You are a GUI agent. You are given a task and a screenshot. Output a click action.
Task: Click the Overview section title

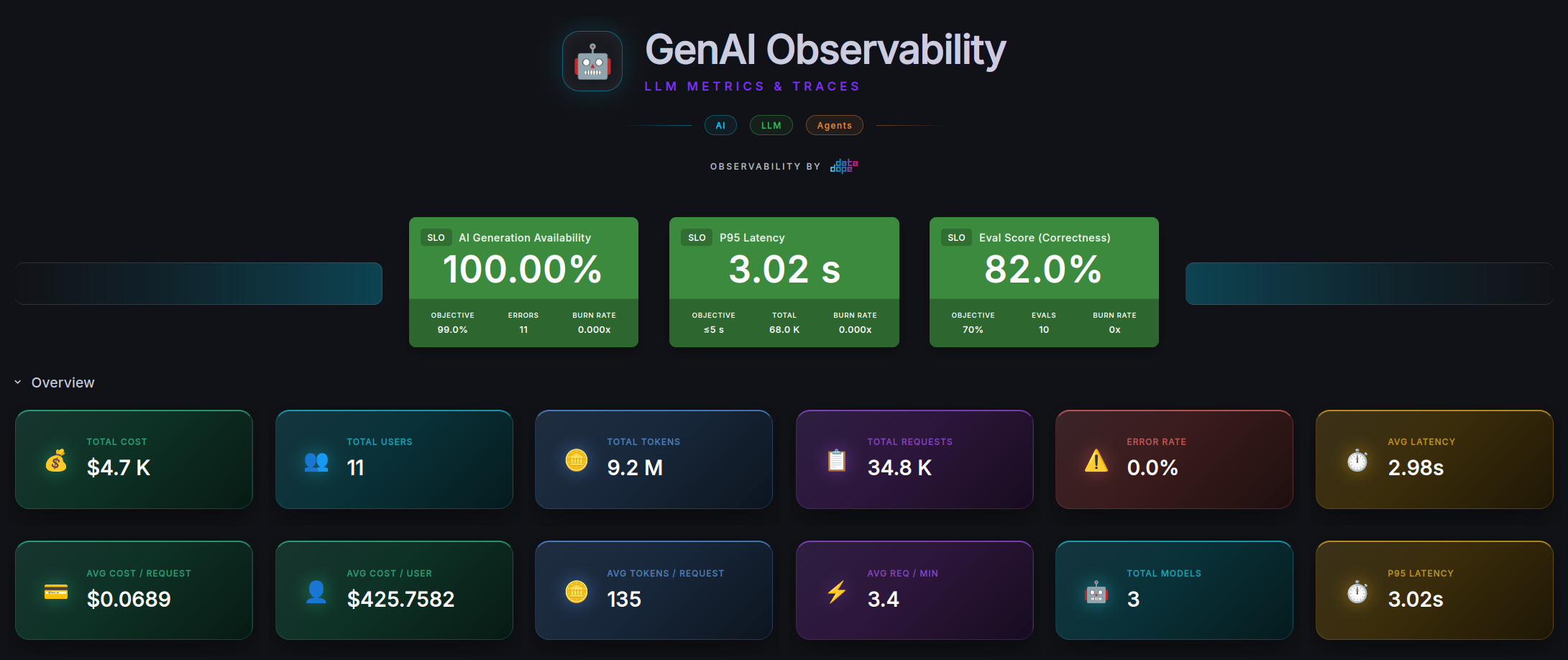[63, 382]
